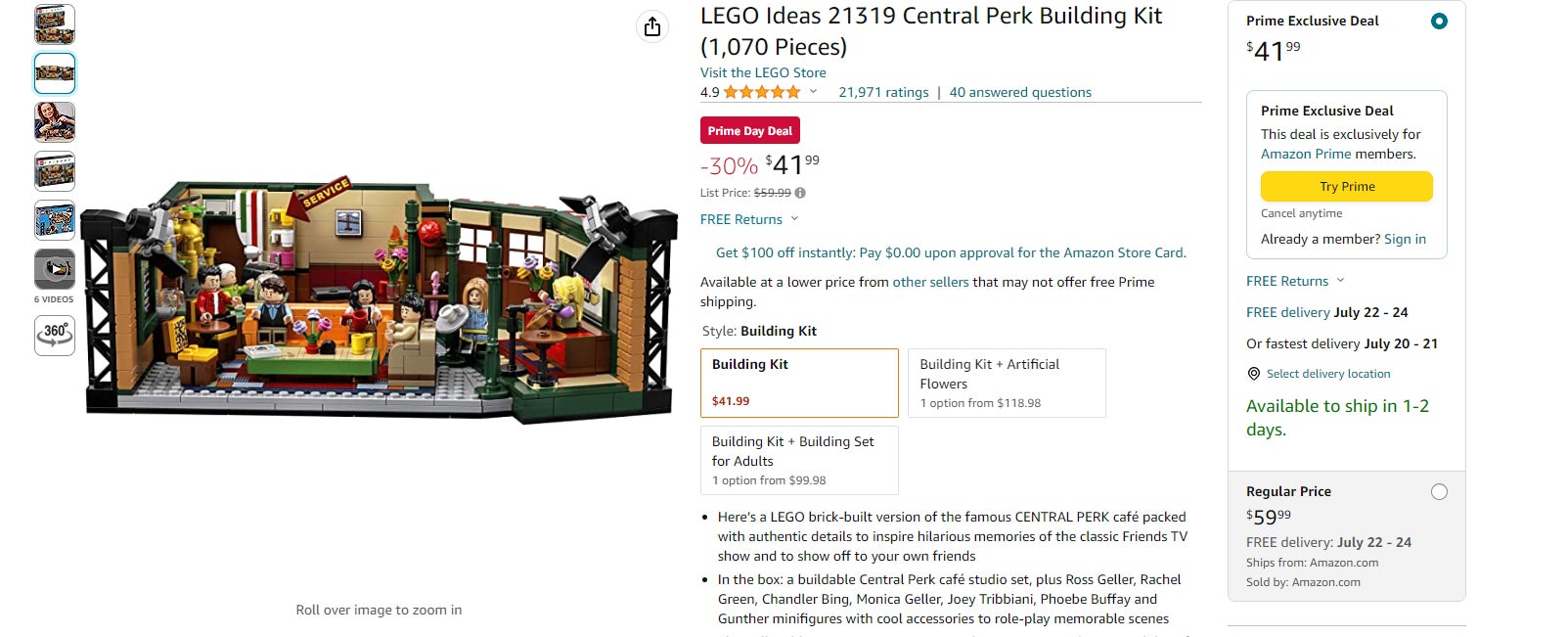Viewport: 1568px width, 637px height.
Task: Play the product videos
Action: click(55, 267)
